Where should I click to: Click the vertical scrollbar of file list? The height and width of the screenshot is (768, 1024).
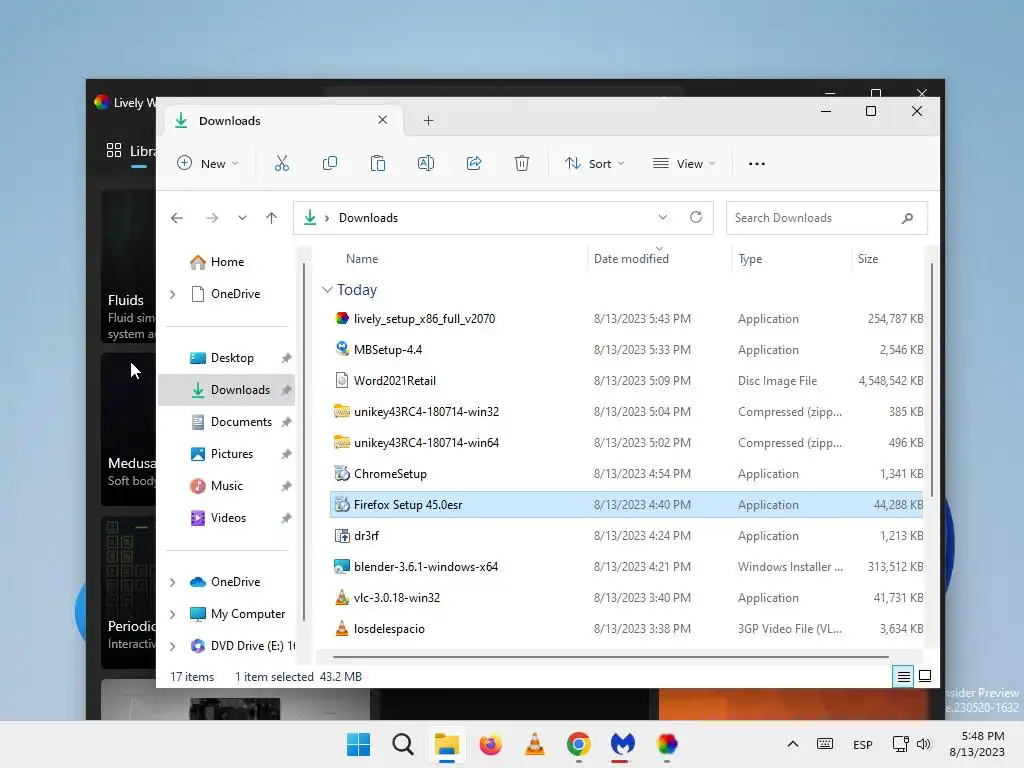[931, 379]
